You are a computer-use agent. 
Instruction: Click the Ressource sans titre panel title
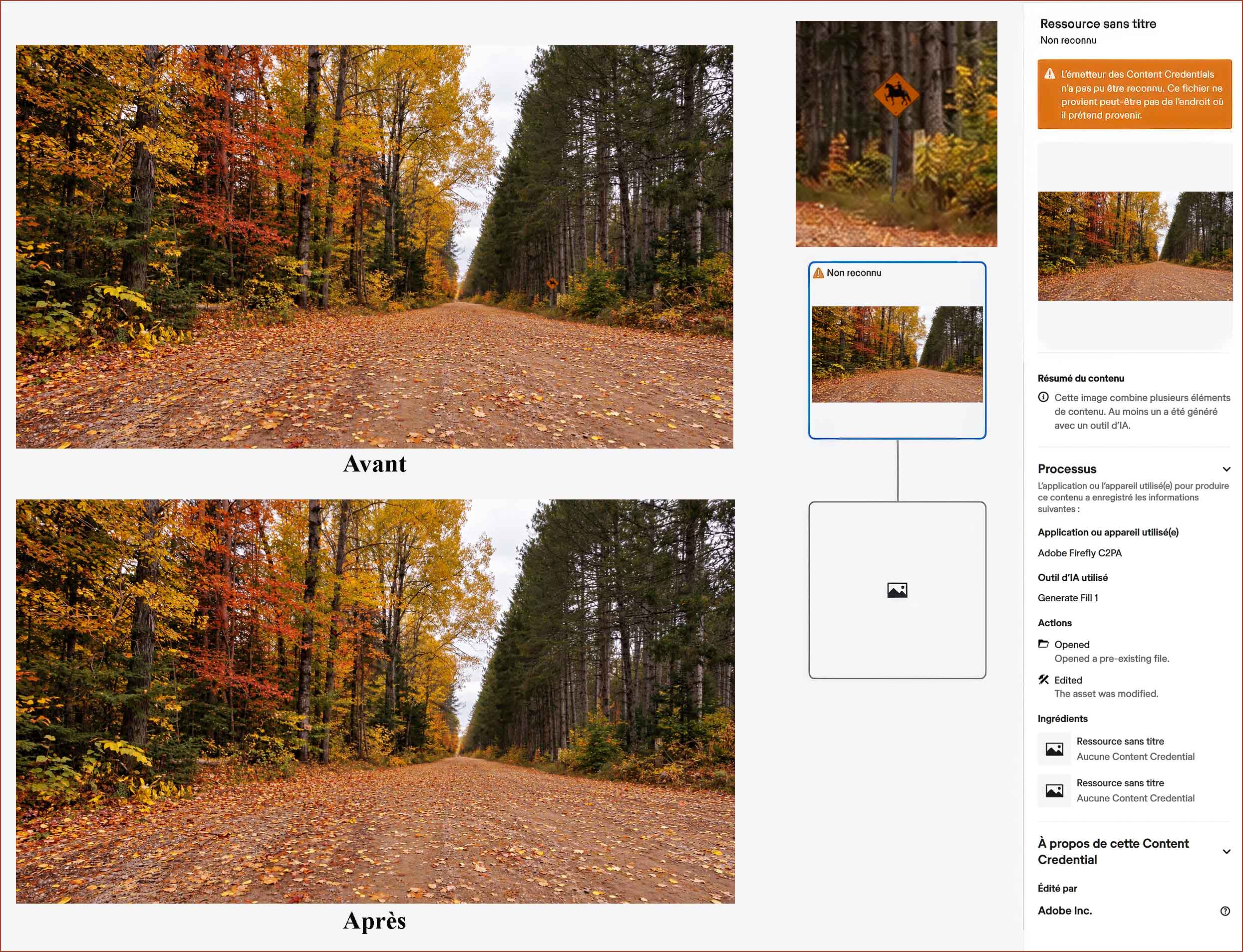tap(1098, 24)
